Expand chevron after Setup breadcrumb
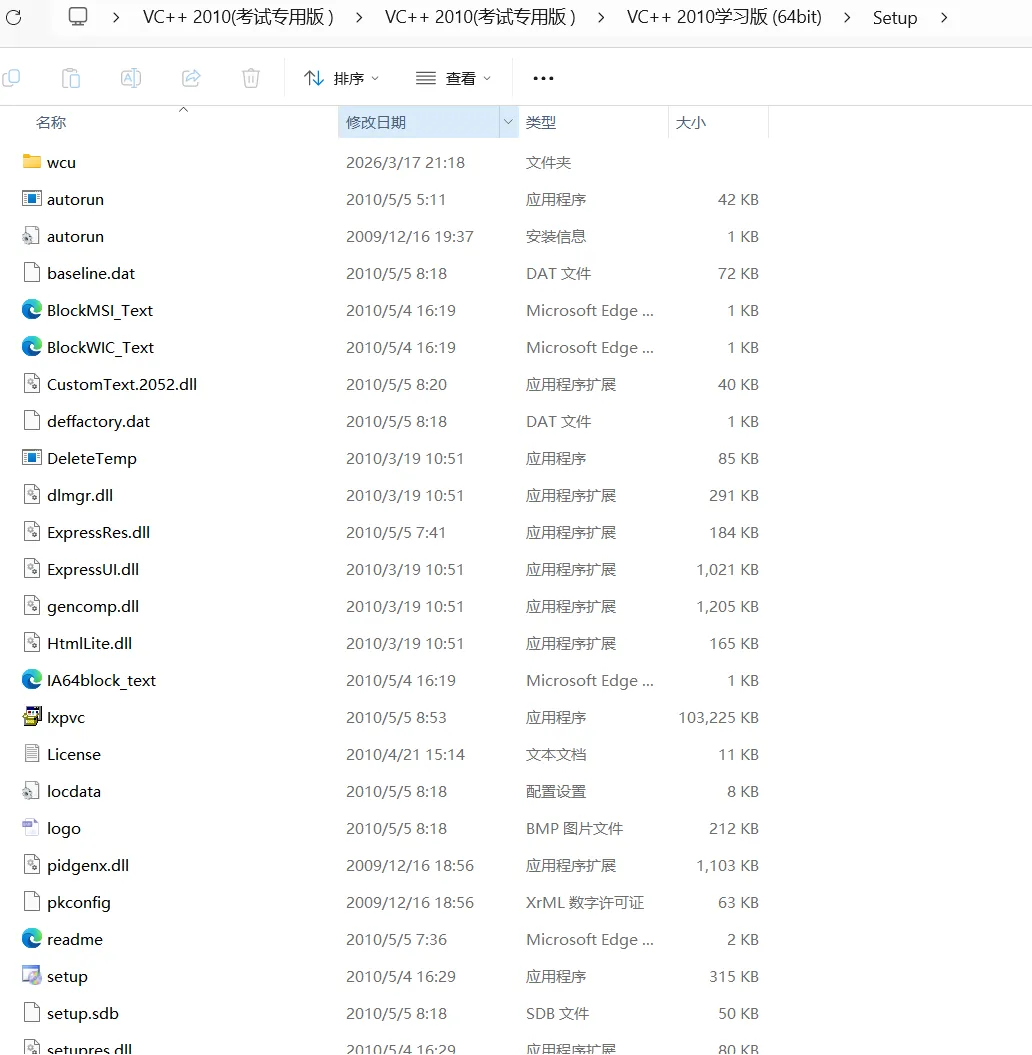Image resolution: width=1032 pixels, height=1055 pixels. (x=945, y=17)
